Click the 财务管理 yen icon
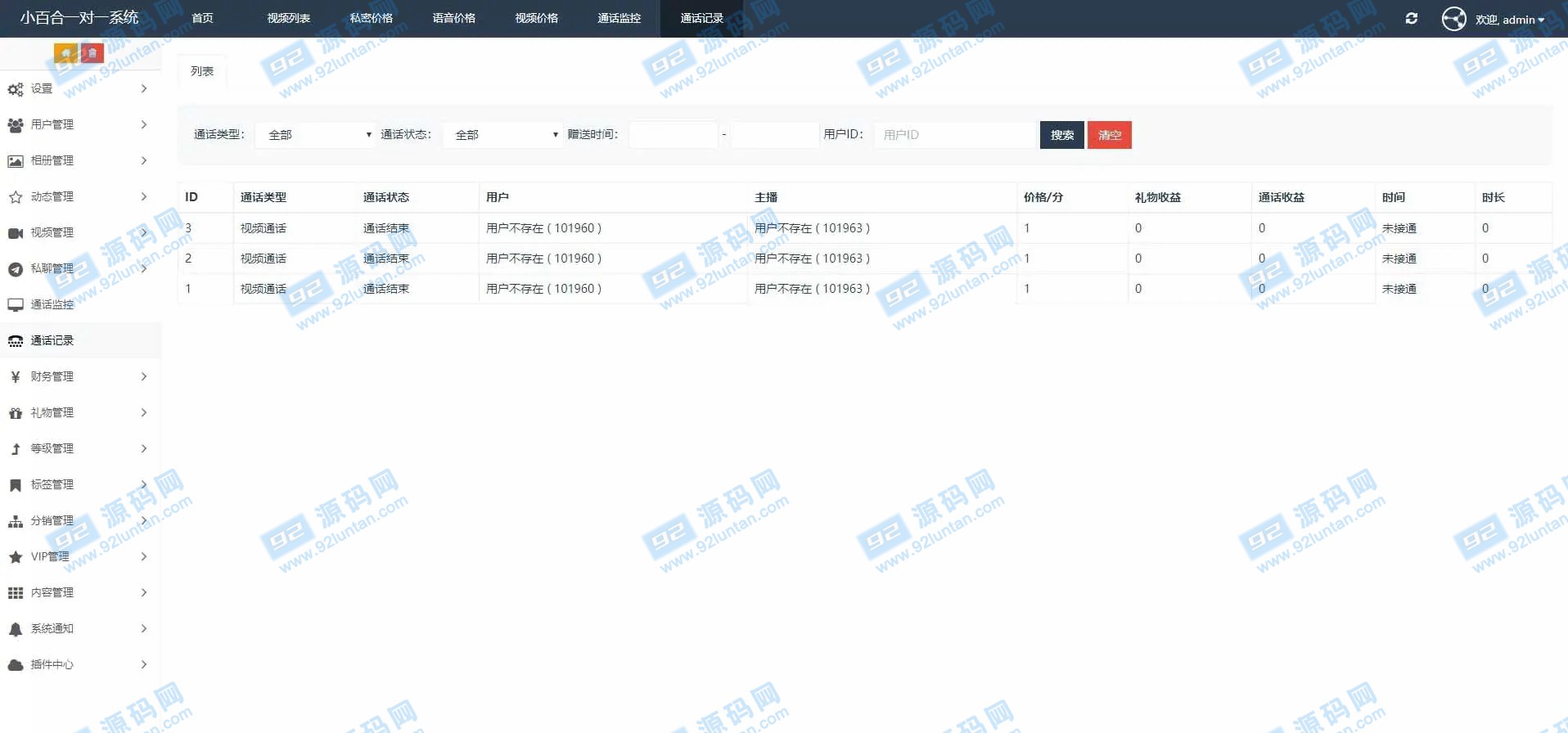This screenshot has width=1568, height=733. click(x=15, y=377)
